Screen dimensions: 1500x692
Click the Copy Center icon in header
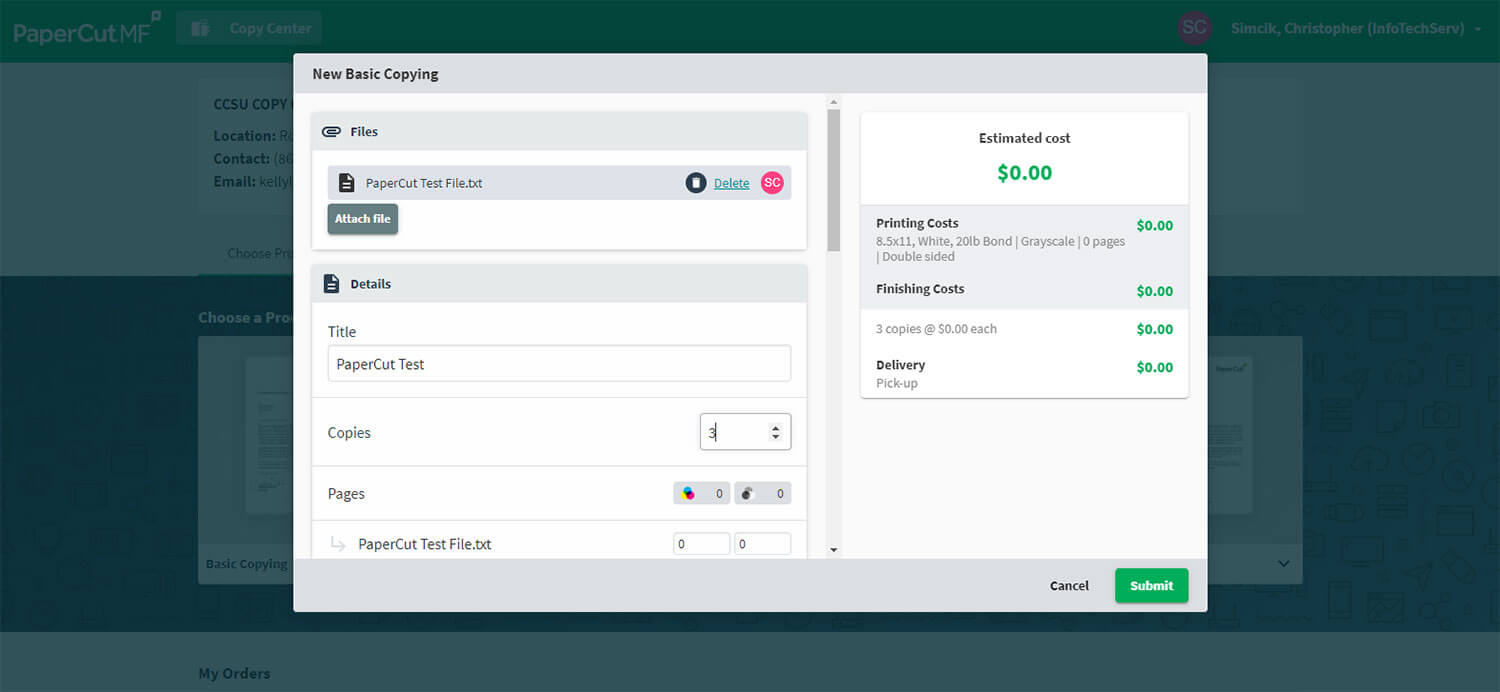coord(200,28)
